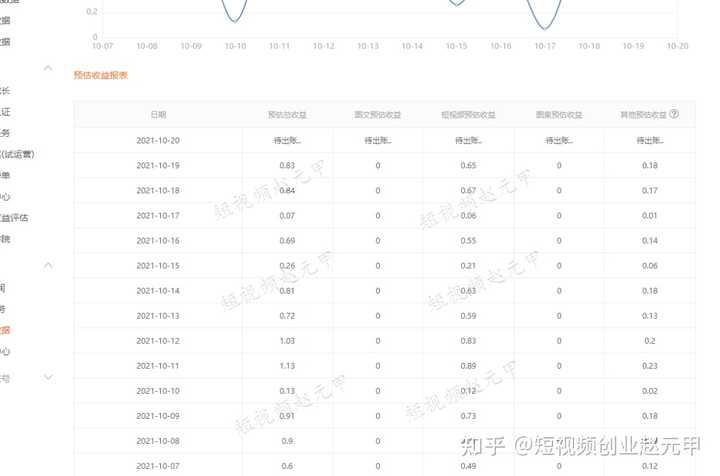Click short-video revenue 0.59 in 2021-10-13 row
This screenshot has width=720, height=476.
(468, 316)
